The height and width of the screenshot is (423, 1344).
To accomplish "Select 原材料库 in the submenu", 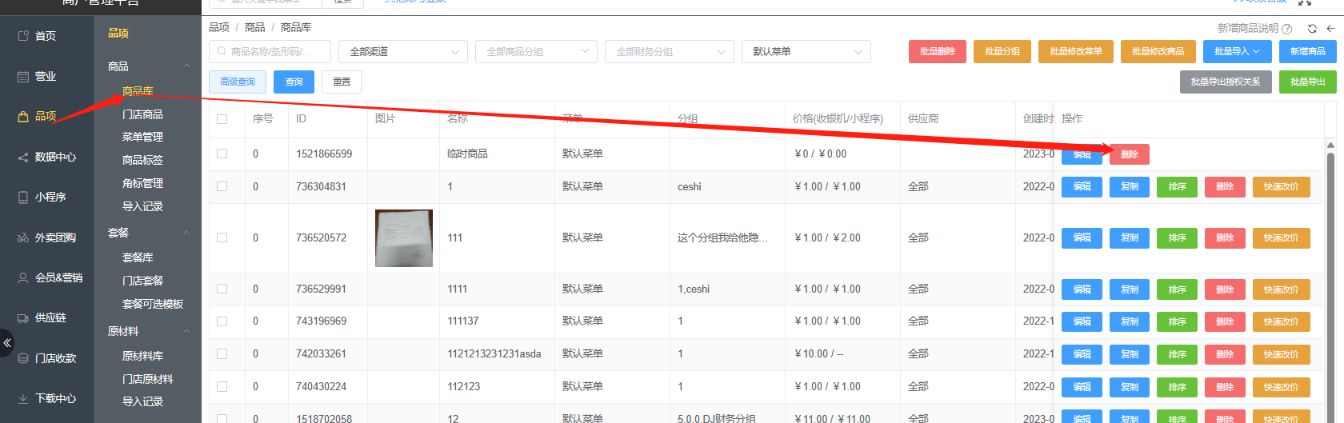I will click(143, 355).
